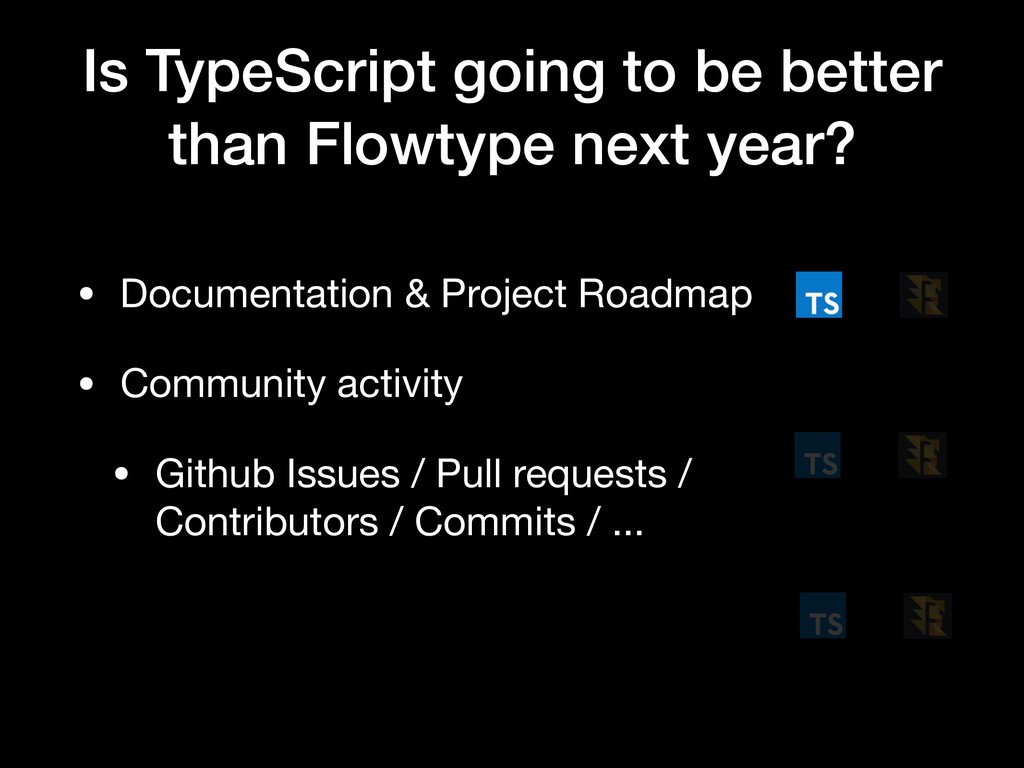Click the word Roadmap in first bullet
The image size is (1024, 768).
click(x=665, y=295)
